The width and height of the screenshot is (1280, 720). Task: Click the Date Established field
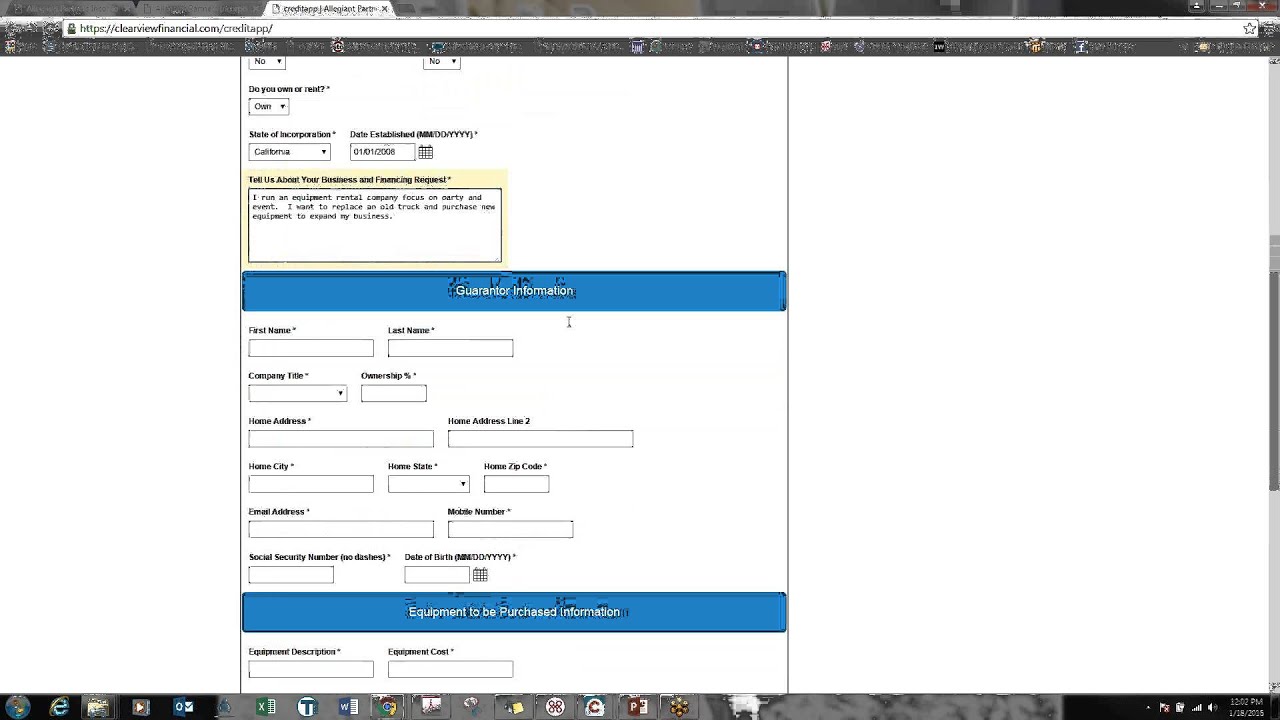click(x=382, y=152)
